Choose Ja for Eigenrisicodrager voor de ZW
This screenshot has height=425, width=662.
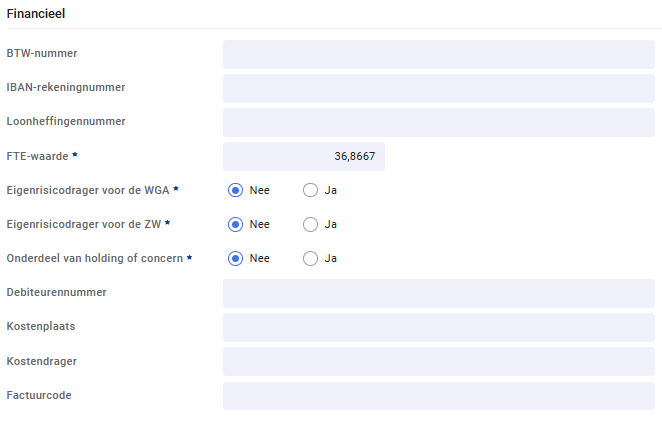click(x=310, y=225)
